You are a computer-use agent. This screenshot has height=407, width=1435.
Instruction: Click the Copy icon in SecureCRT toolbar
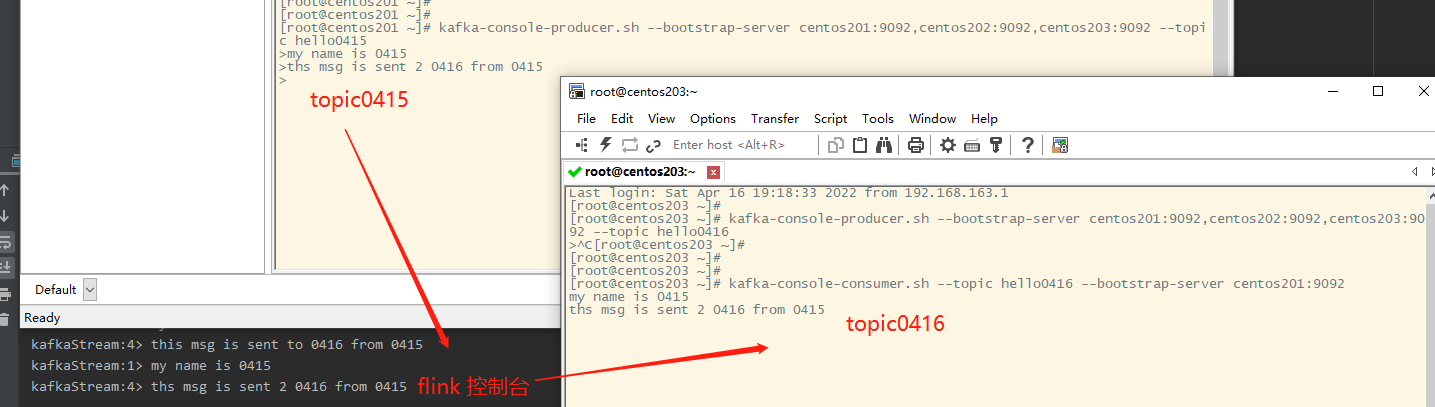836,145
